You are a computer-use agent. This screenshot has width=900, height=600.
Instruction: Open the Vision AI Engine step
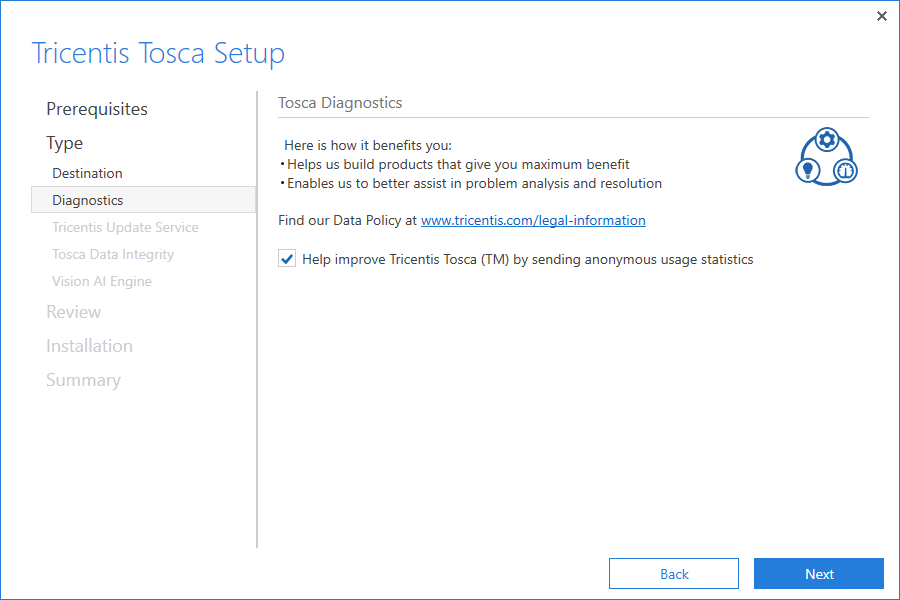click(x=102, y=281)
